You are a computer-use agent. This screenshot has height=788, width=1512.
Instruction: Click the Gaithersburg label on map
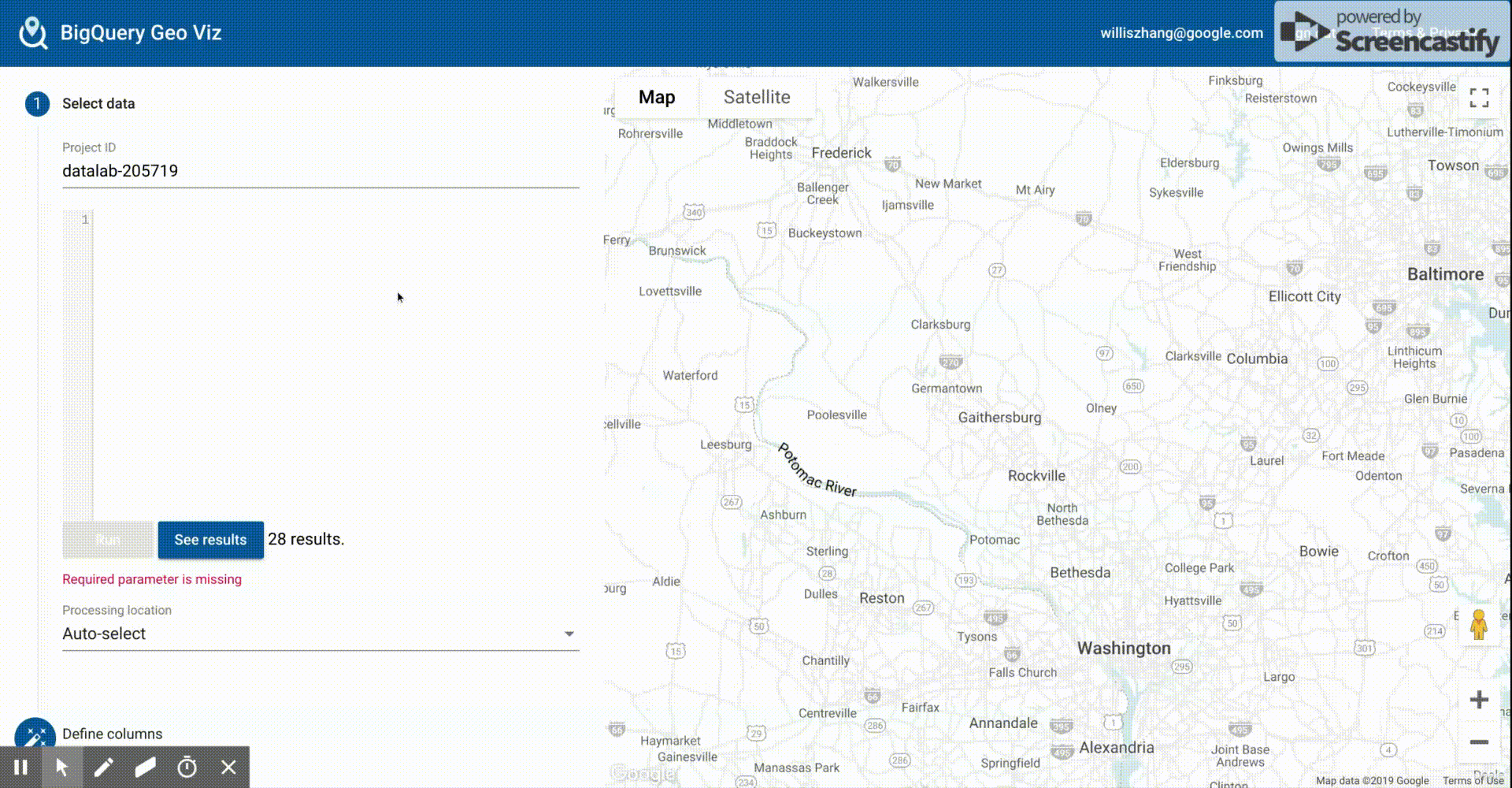point(999,418)
